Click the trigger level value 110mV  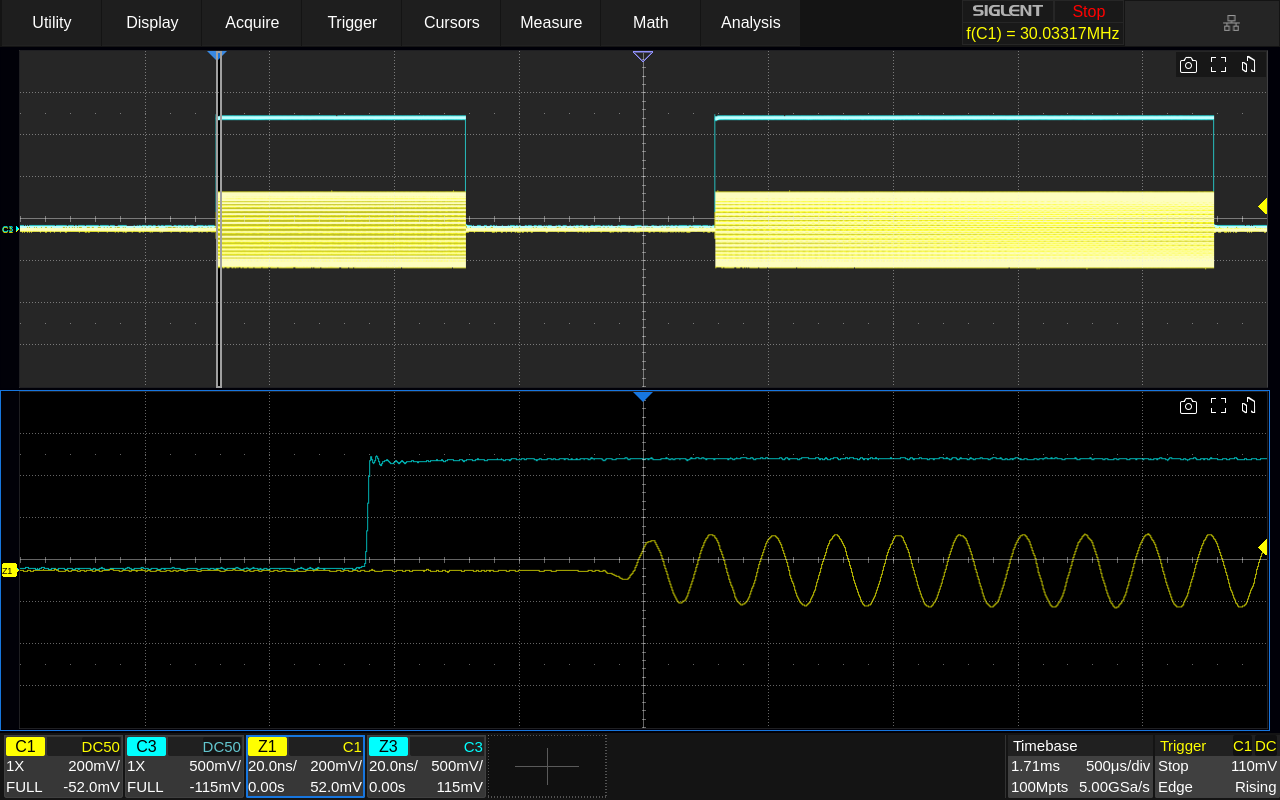pyautogui.click(x=1256, y=766)
